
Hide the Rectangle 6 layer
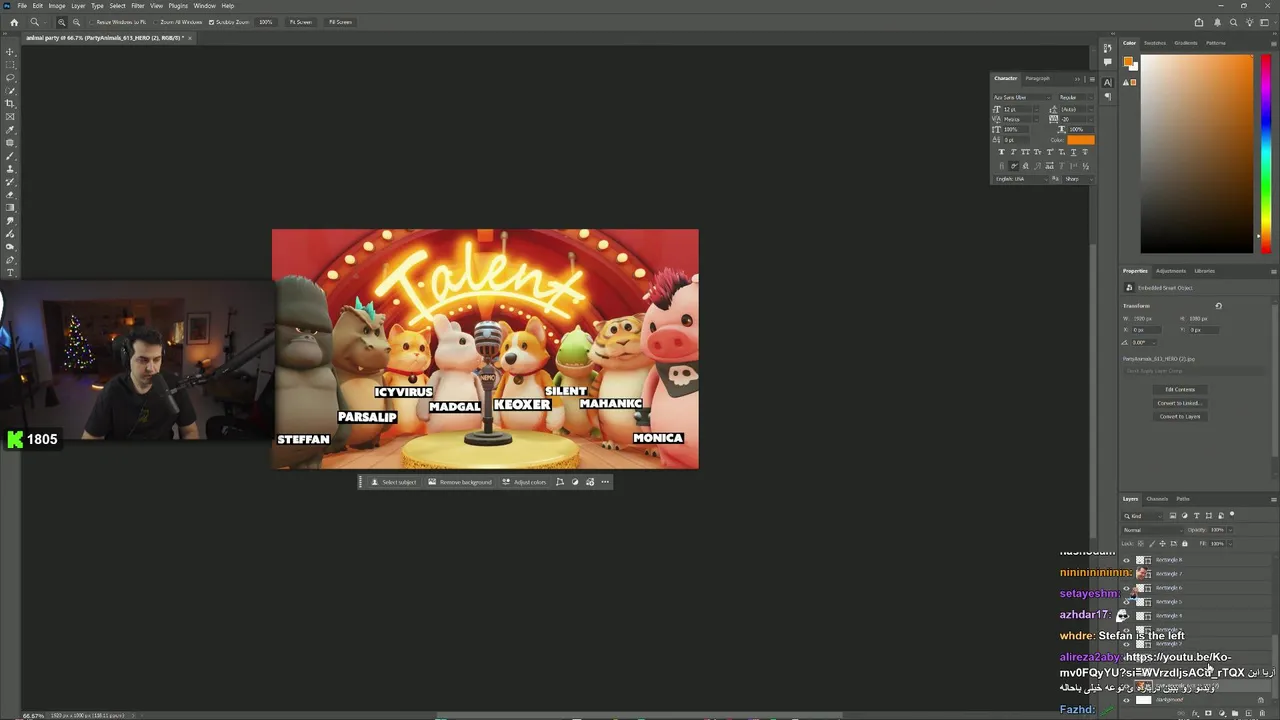(1126, 588)
